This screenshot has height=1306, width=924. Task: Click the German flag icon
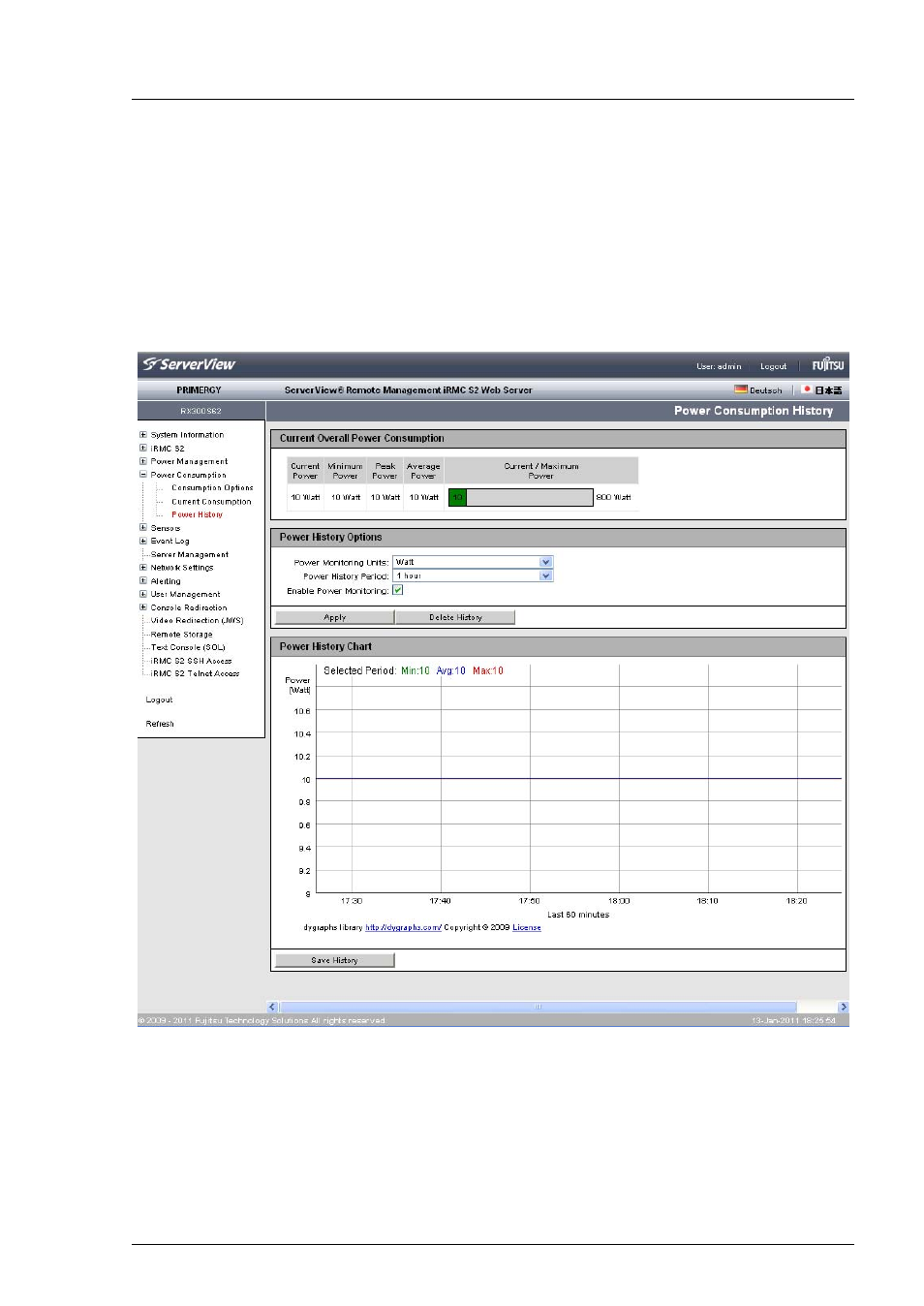[x=740, y=389]
